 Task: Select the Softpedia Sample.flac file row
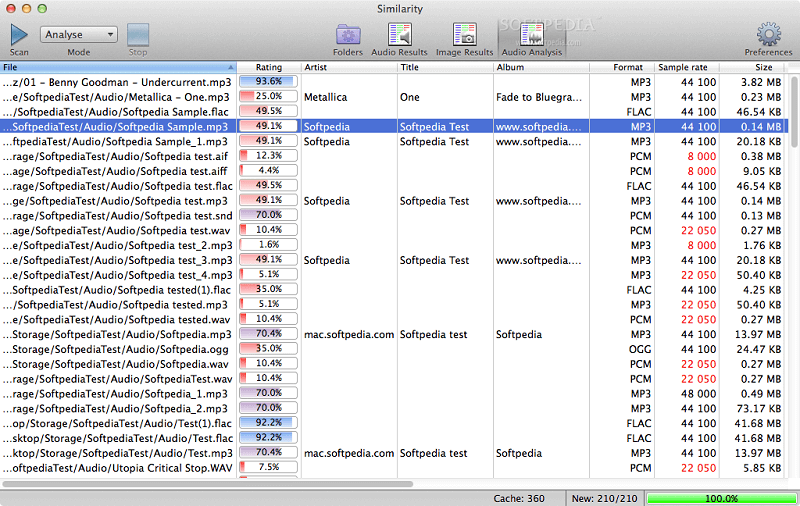click(394, 112)
